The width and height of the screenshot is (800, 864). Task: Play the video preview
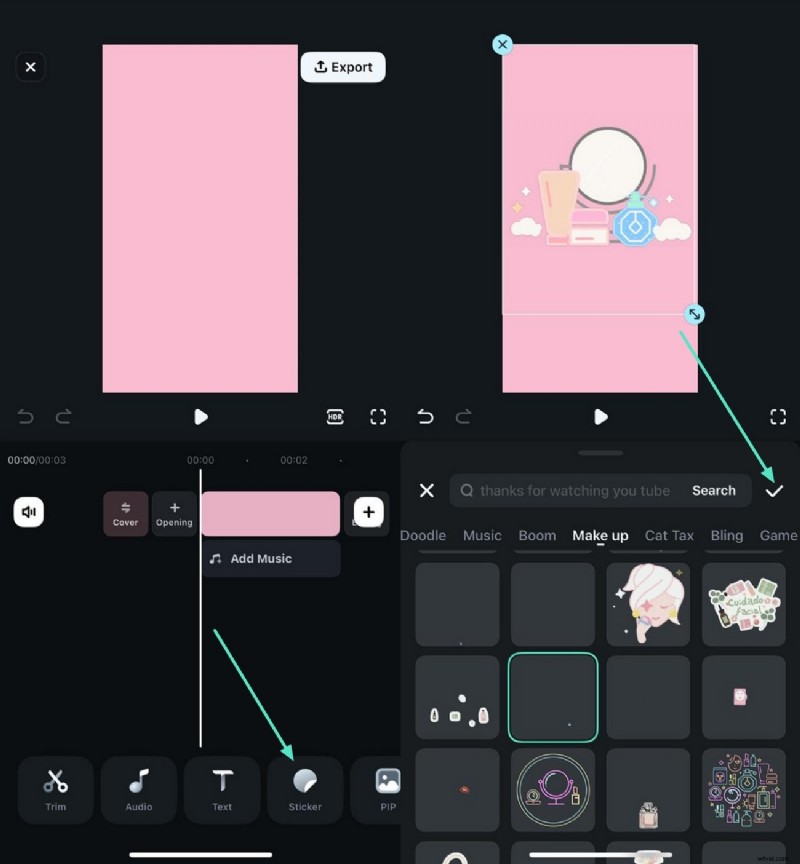201,417
